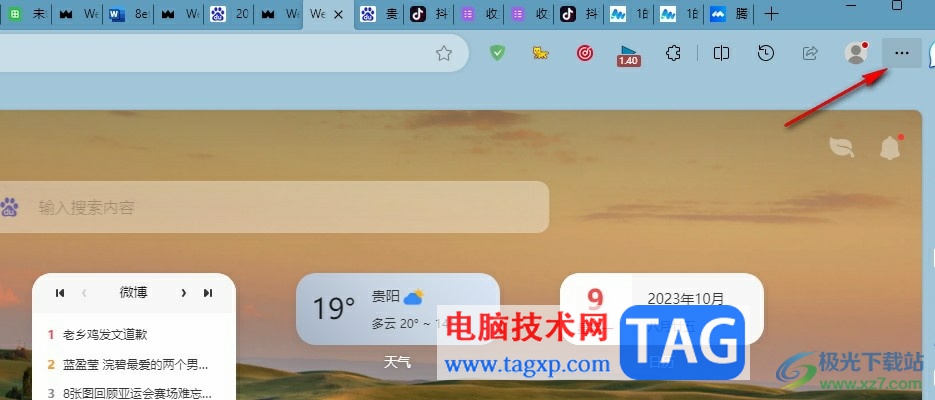935x400 pixels.
Task: Click the '微博' heading in hot list
Action: click(134, 293)
